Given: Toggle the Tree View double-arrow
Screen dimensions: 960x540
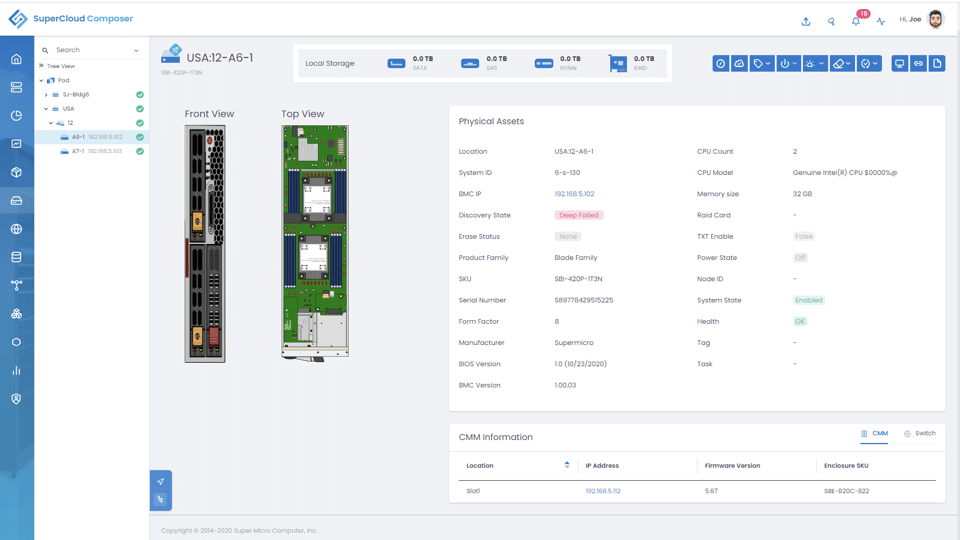Looking at the screenshot, I should 41,66.
